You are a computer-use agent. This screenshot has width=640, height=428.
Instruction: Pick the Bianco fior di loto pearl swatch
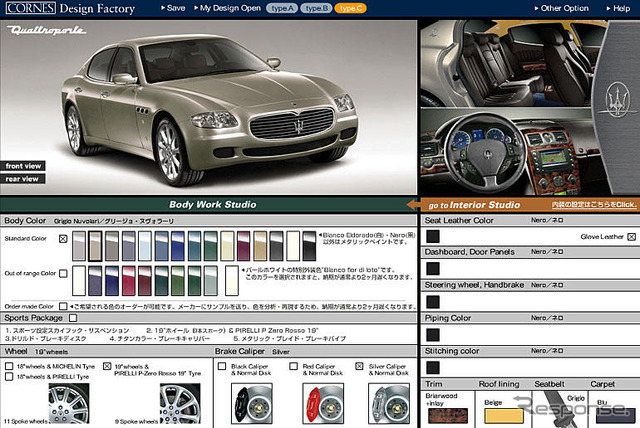231,281
